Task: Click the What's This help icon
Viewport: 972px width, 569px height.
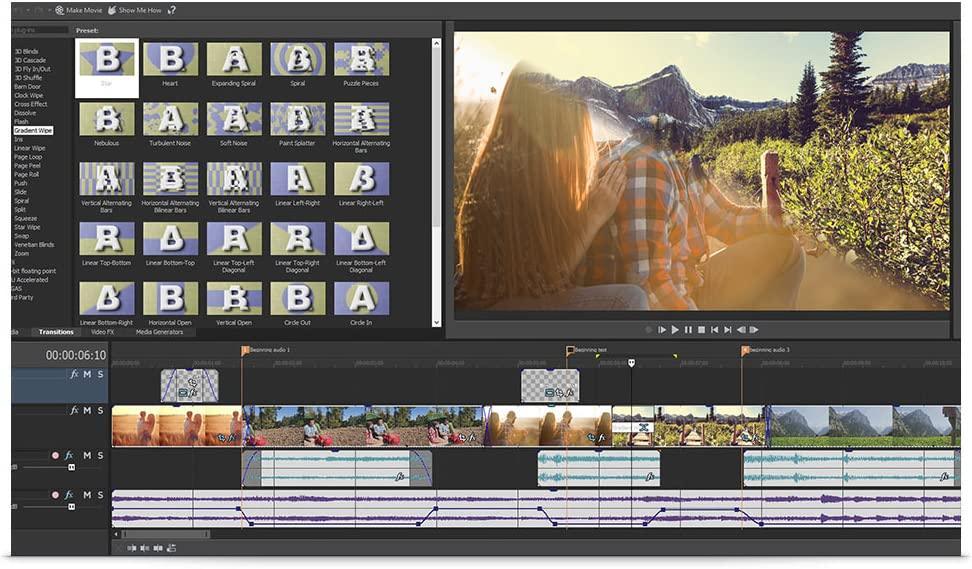Action: (171, 10)
